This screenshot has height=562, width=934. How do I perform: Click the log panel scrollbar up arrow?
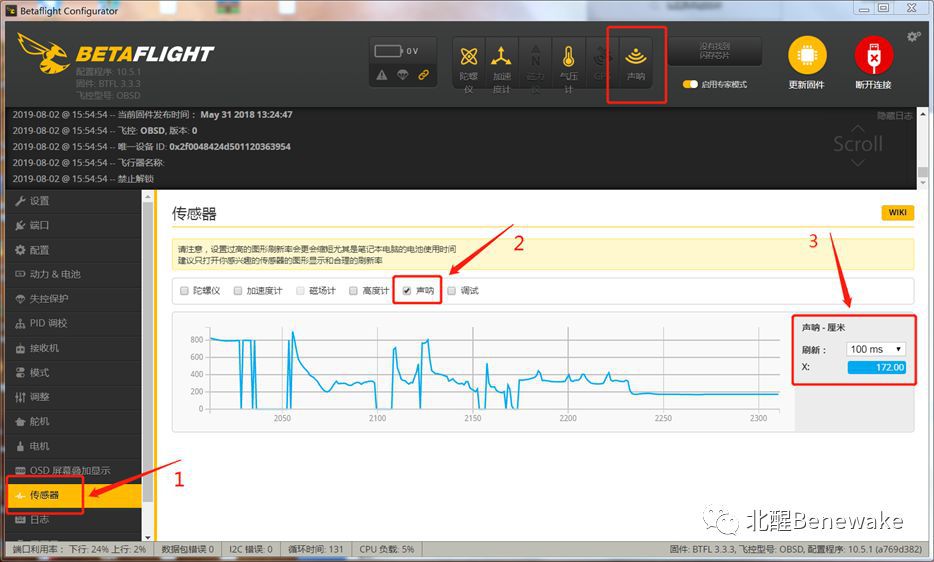(x=923, y=114)
